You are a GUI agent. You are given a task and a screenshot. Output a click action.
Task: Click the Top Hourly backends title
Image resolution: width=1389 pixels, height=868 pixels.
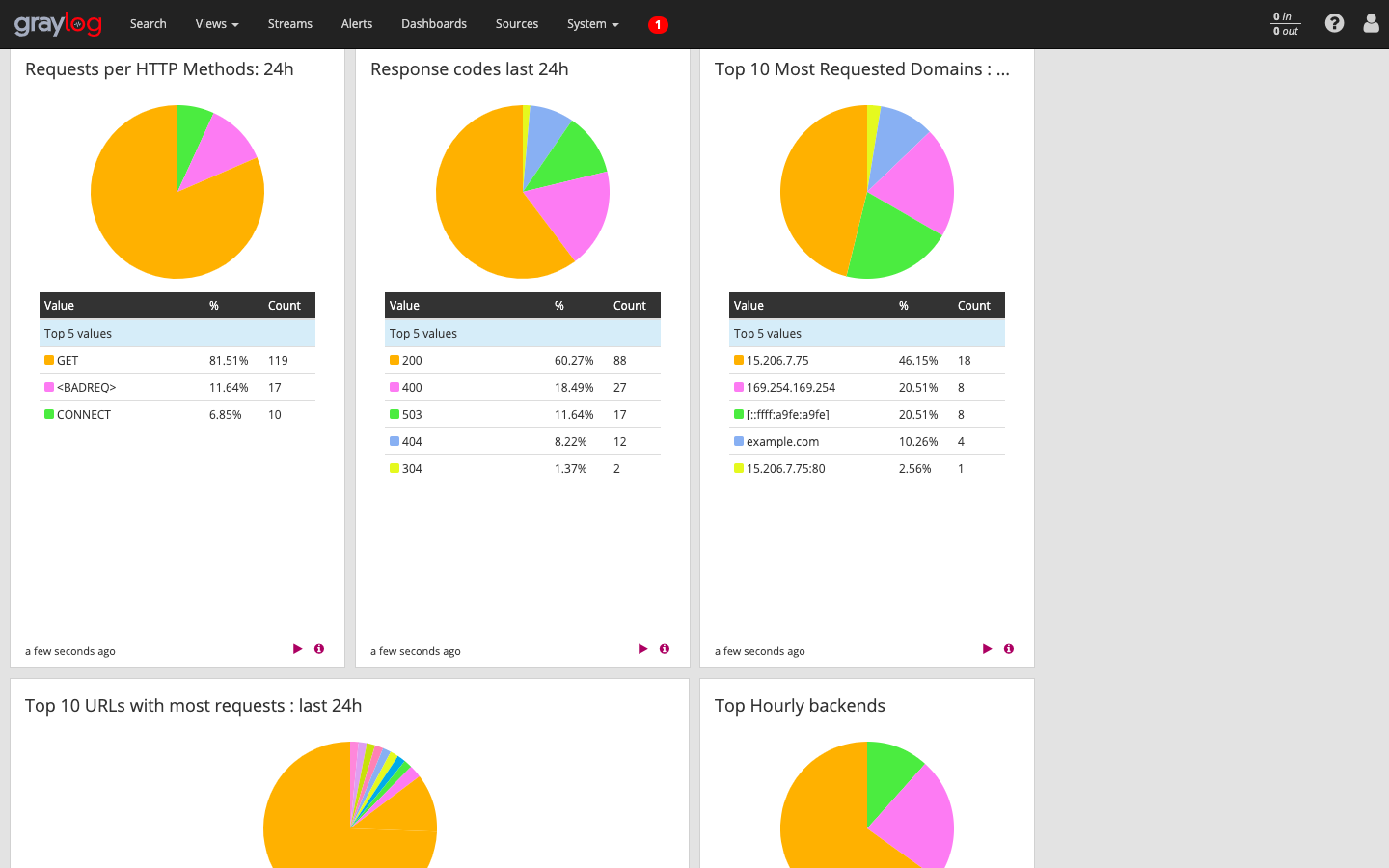click(800, 706)
